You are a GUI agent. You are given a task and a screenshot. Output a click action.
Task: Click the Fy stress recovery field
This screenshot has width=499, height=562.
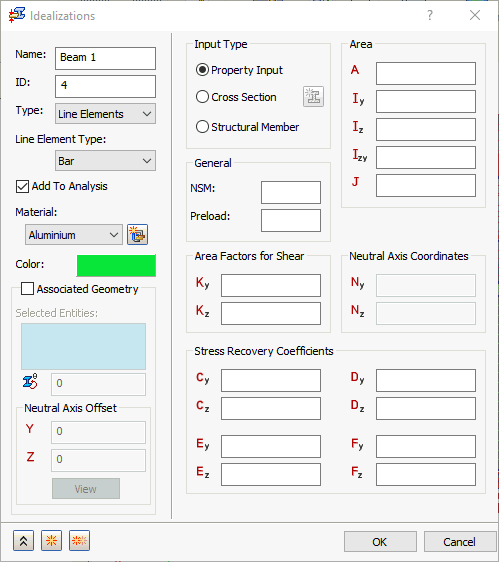coord(426,446)
